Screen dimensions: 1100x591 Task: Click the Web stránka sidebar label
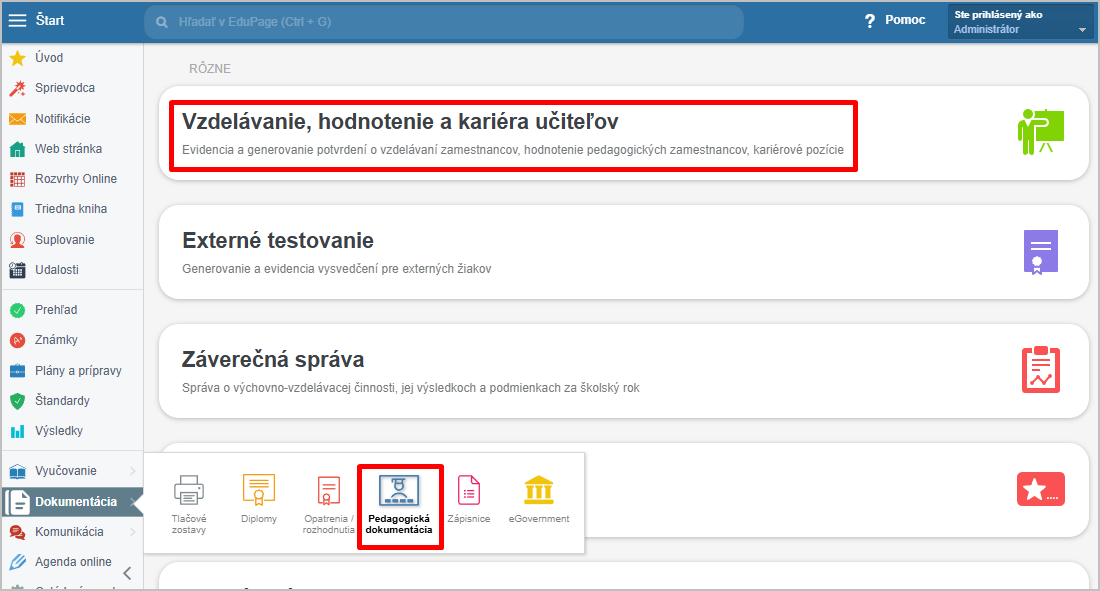69,149
